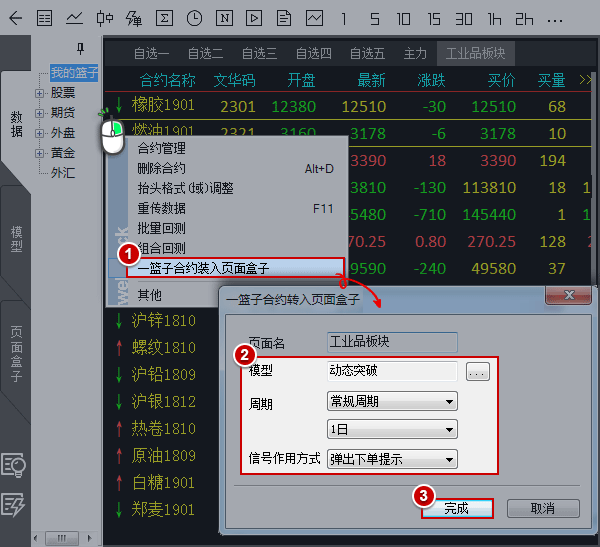Open the 常规周期 period dropdown
The width and height of the screenshot is (600, 547).
[x=392, y=402]
